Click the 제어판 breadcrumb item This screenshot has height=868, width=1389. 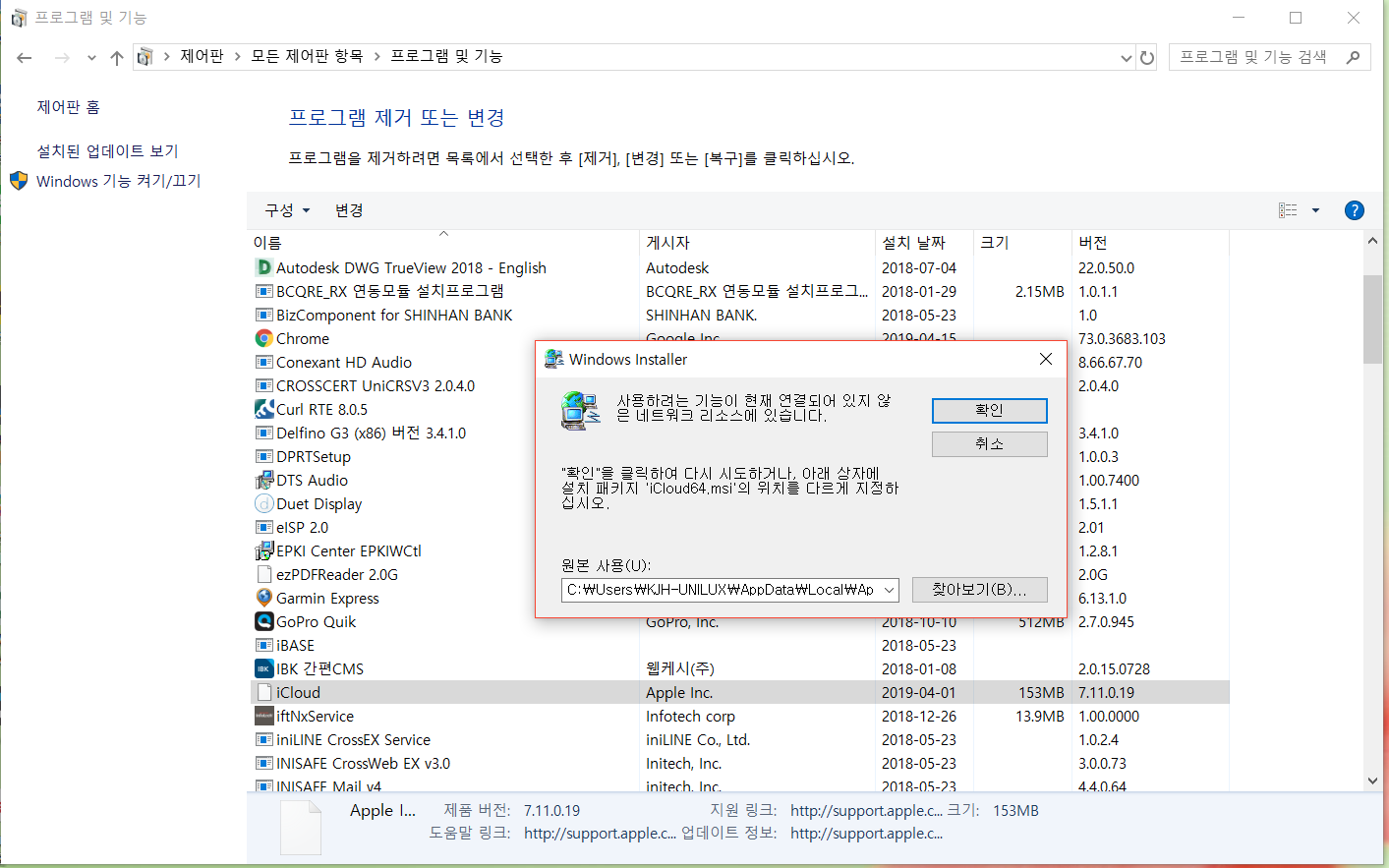point(203,56)
